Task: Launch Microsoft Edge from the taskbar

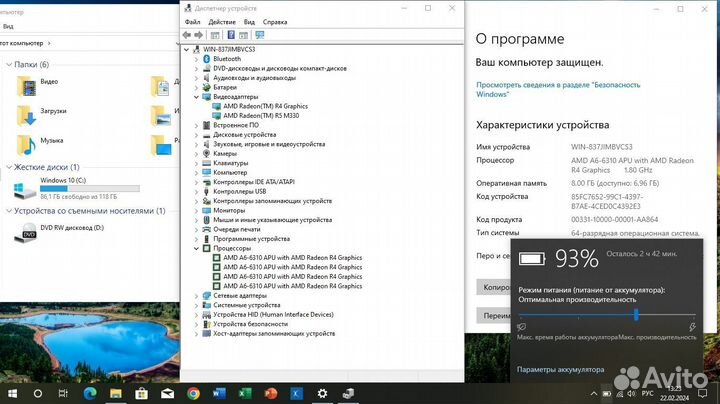Action: (90, 393)
